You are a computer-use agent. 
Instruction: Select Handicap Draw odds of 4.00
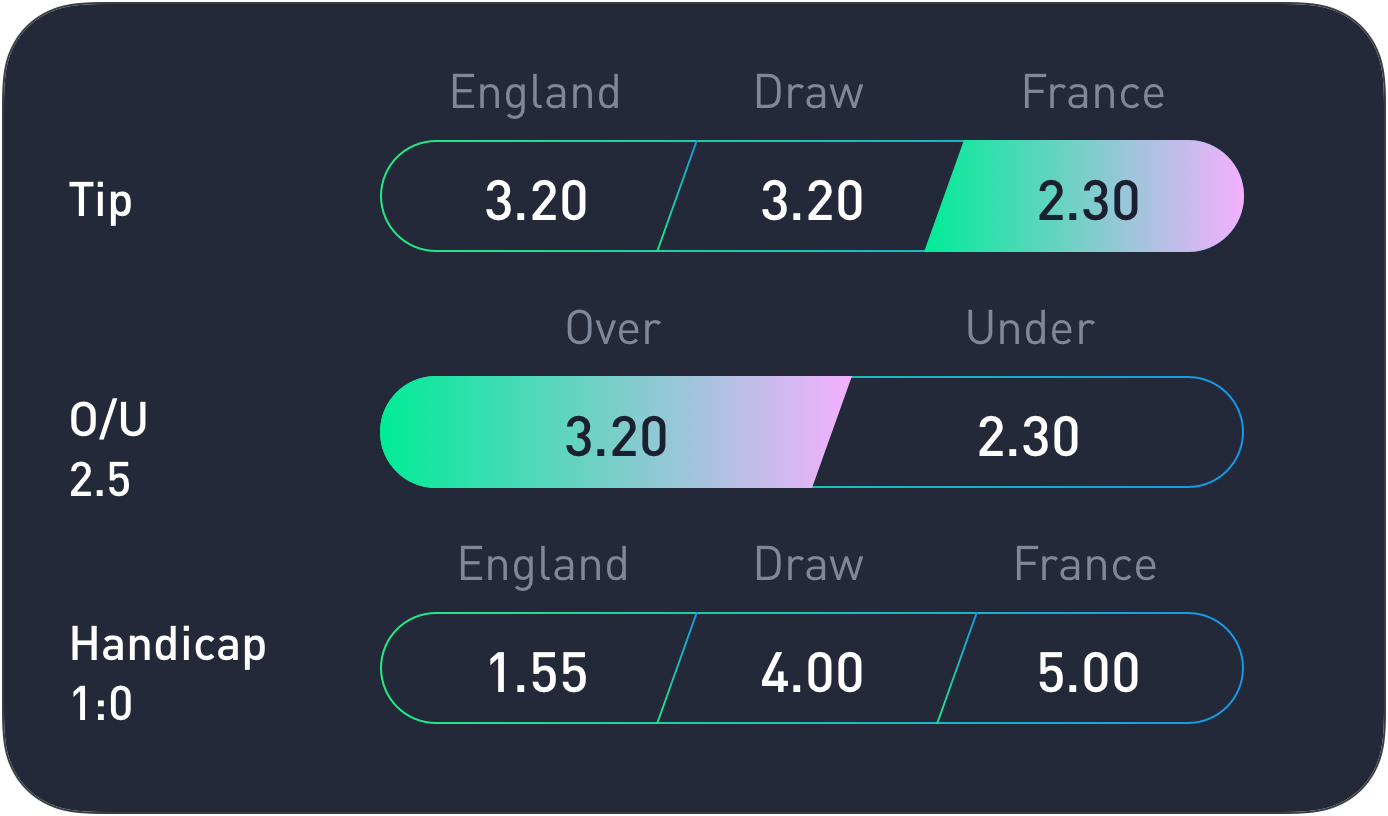(811, 671)
